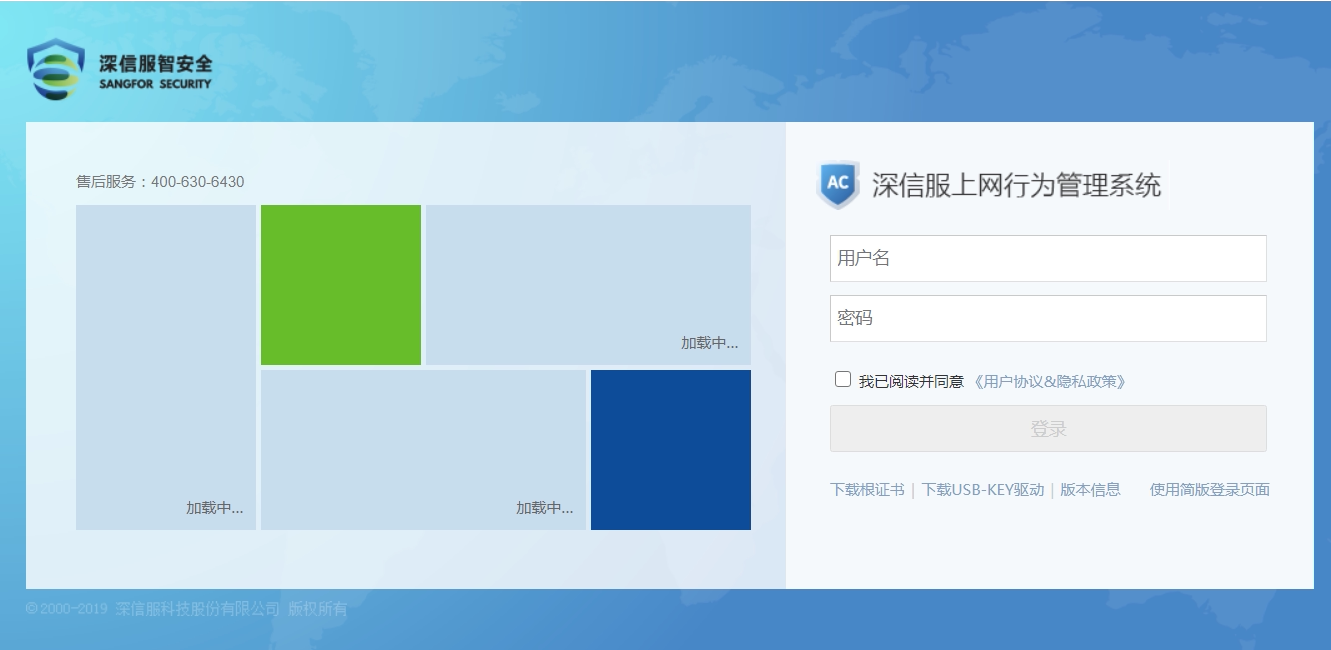Click the 深信服智安全 brand text
This screenshot has width=1331, height=650.
[x=156, y=63]
